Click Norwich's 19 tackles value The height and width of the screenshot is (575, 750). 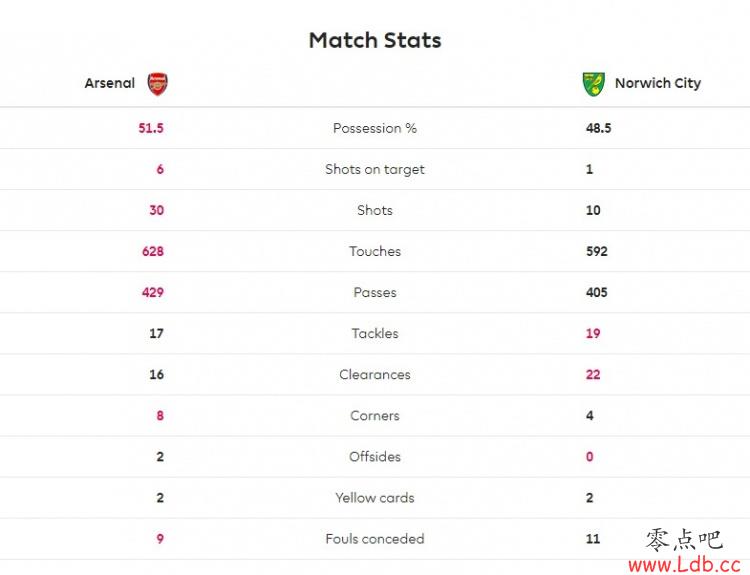tap(593, 333)
